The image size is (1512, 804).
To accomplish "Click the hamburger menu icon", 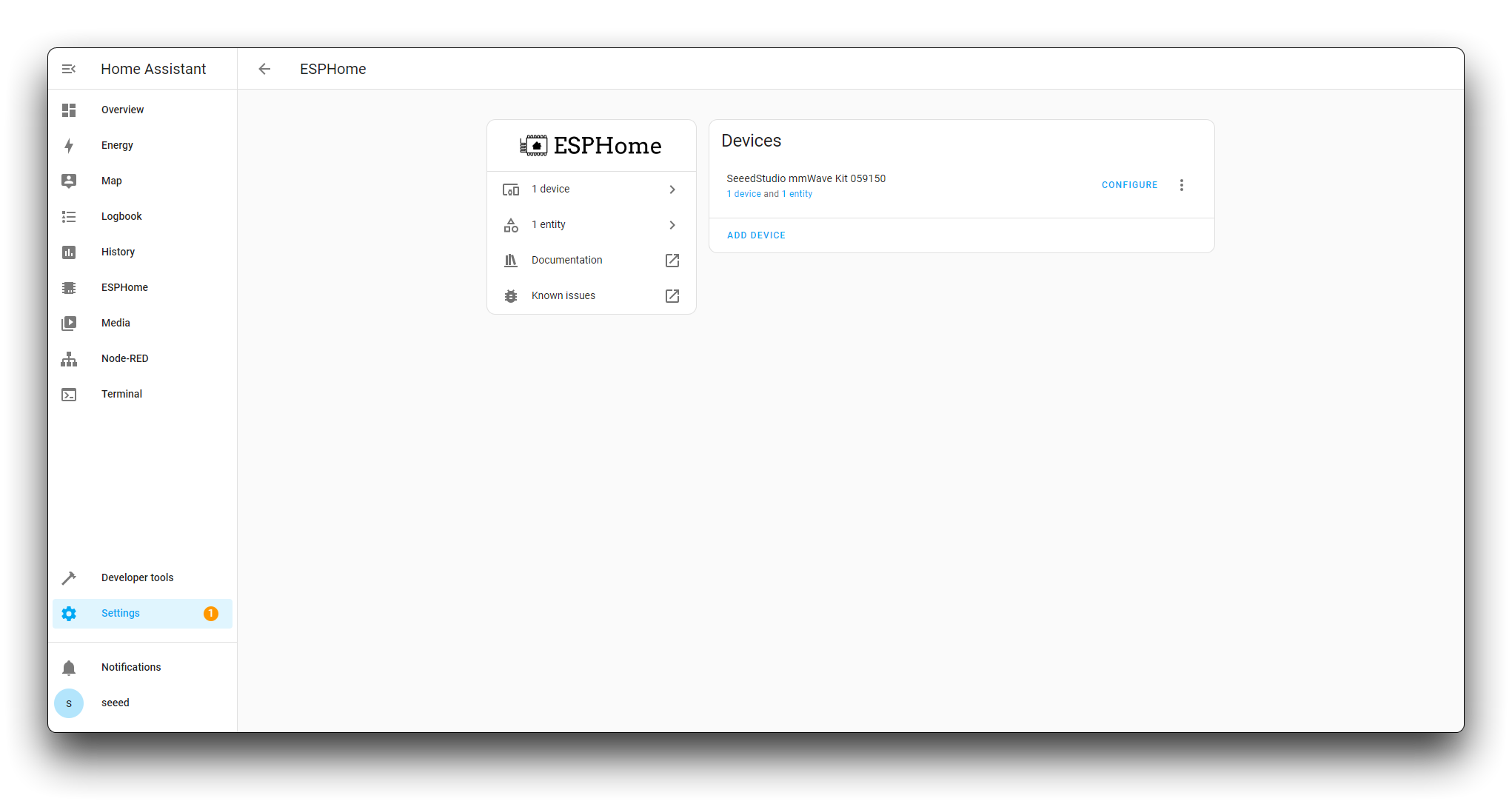I will tap(69, 68).
